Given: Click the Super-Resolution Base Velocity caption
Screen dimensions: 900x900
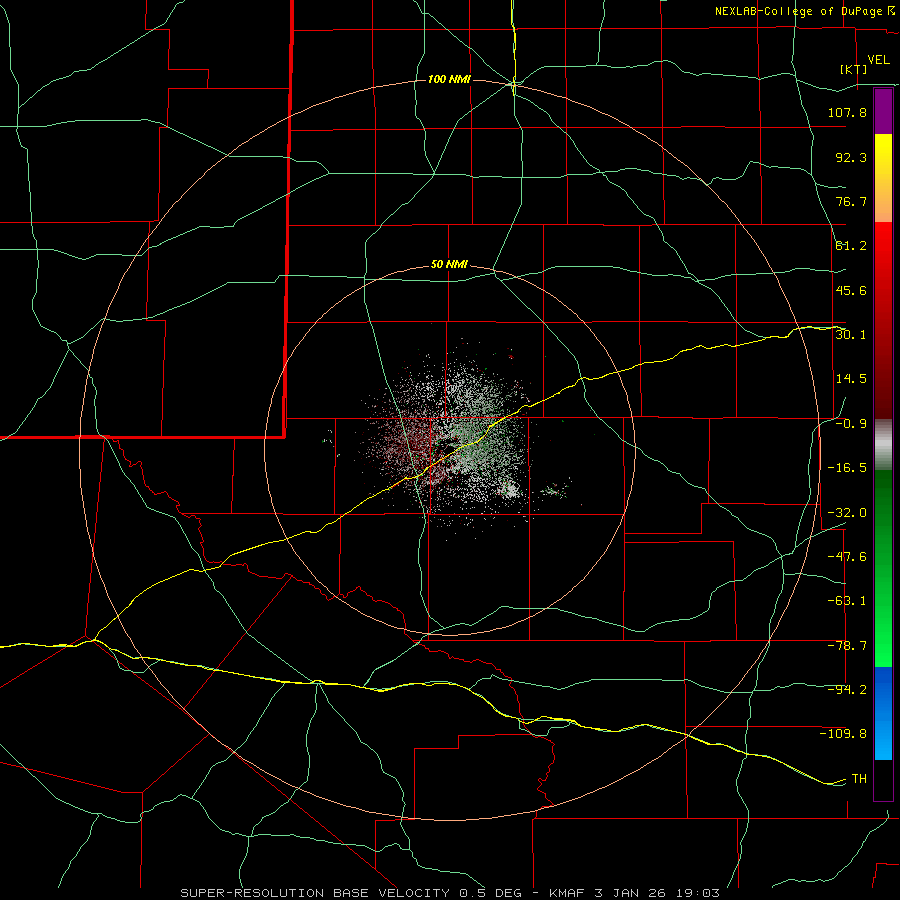Looking at the screenshot, I should 449,893.
